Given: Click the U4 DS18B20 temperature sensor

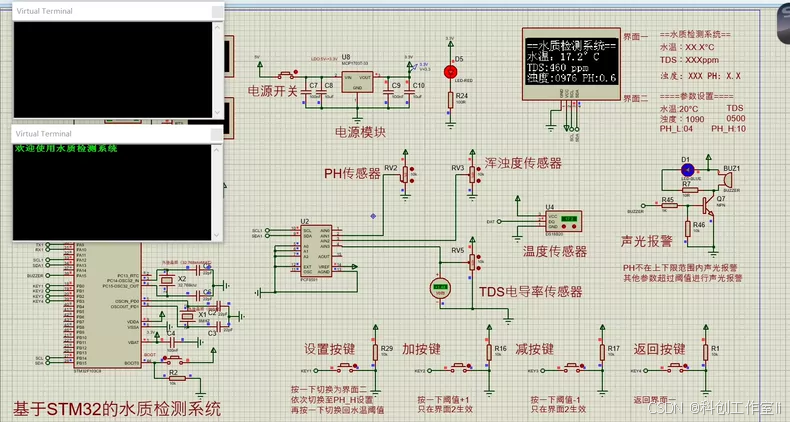Looking at the screenshot, I should coord(563,221).
